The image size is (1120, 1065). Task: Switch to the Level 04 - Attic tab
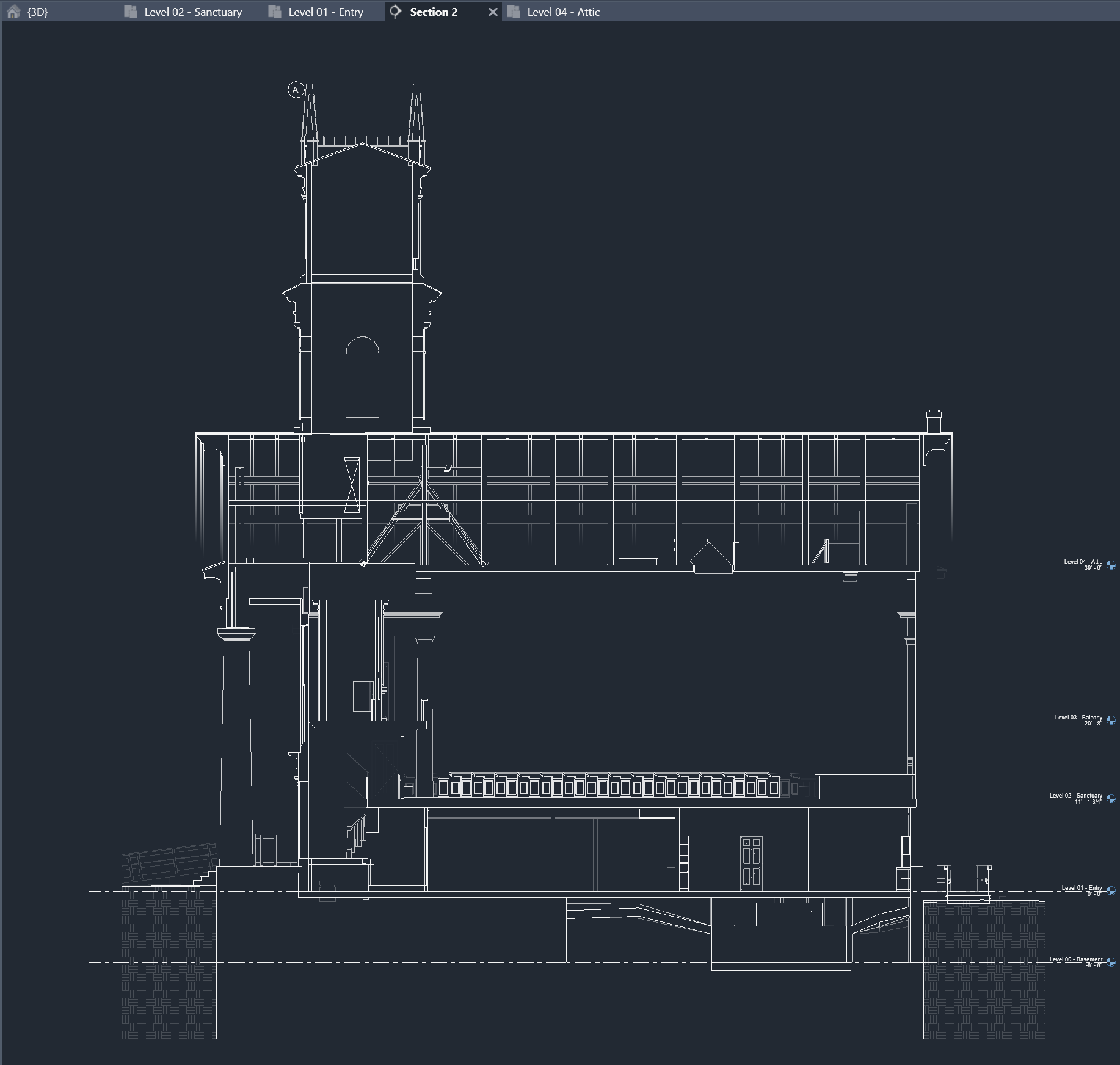click(564, 11)
